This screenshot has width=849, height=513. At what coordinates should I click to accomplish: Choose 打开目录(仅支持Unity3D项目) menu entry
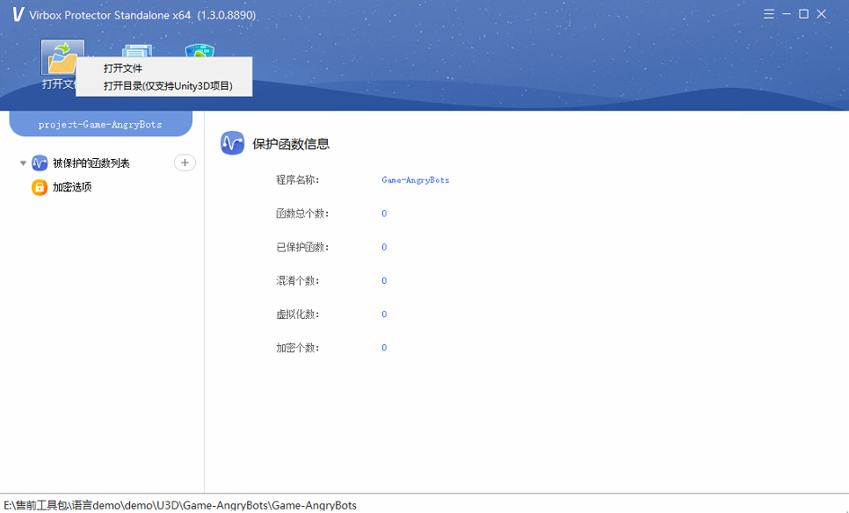click(x=168, y=86)
